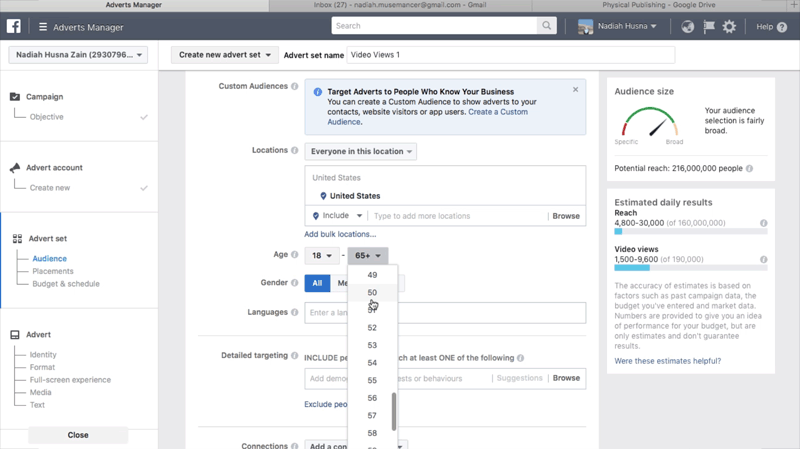Click the search magnifier button
Viewport: 800px width, 449px height.
coord(547,26)
